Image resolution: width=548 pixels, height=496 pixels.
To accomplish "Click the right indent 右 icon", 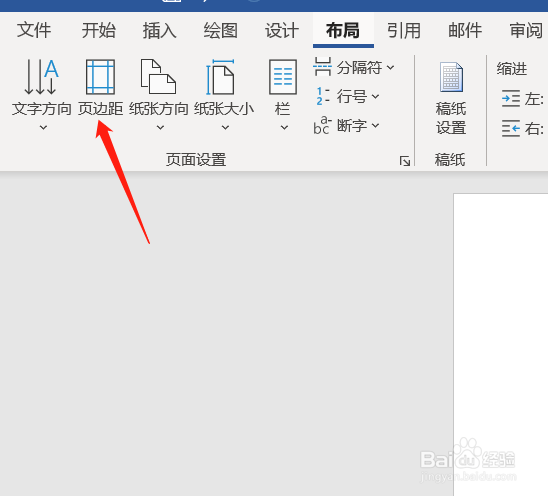I will click(x=511, y=128).
